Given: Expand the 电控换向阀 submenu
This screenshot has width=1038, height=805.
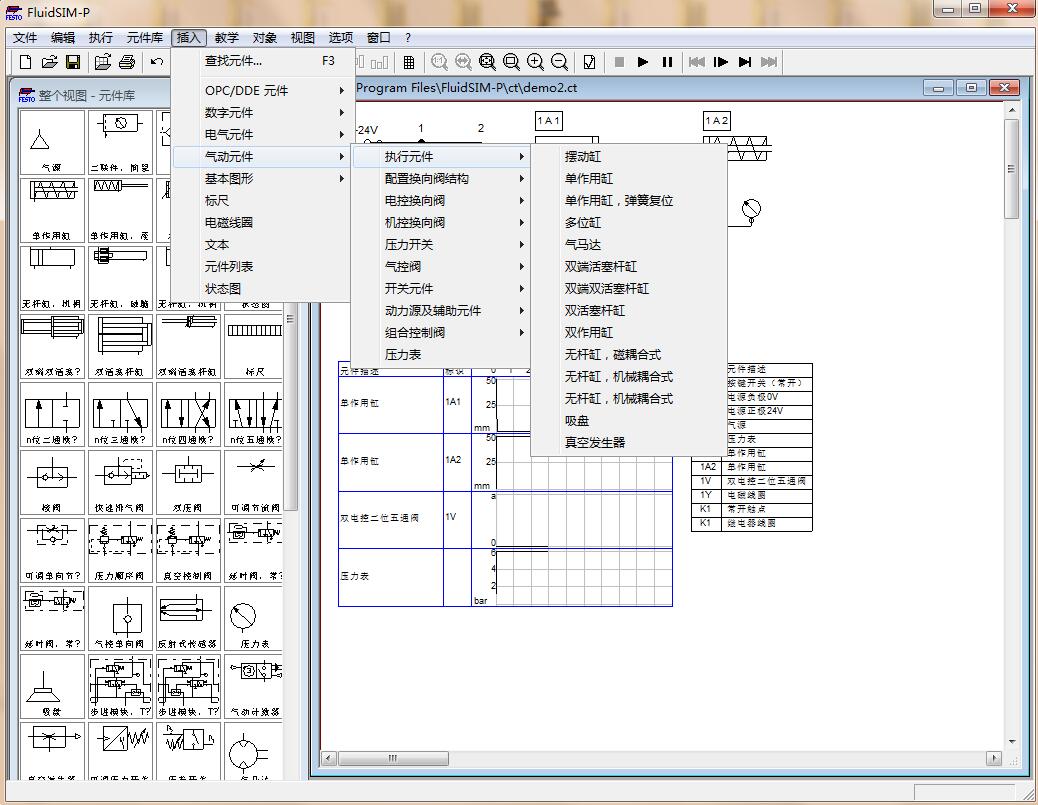Looking at the screenshot, I should [x=441, y=200].
